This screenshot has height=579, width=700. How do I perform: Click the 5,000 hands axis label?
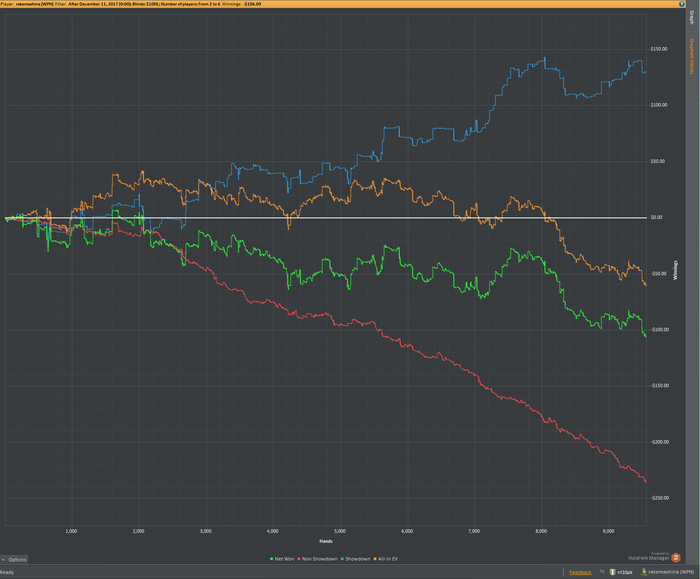pyautogui.click(x=340, y=531)
